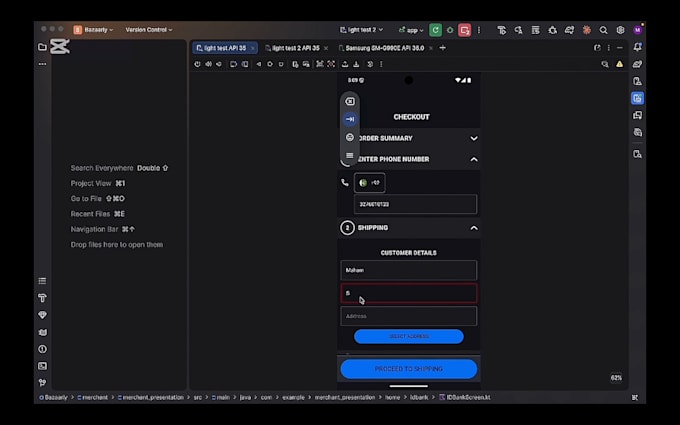680x425 pixels.
Task: Click home folder in the breadcrumb bar
Action: click(392, 397)
